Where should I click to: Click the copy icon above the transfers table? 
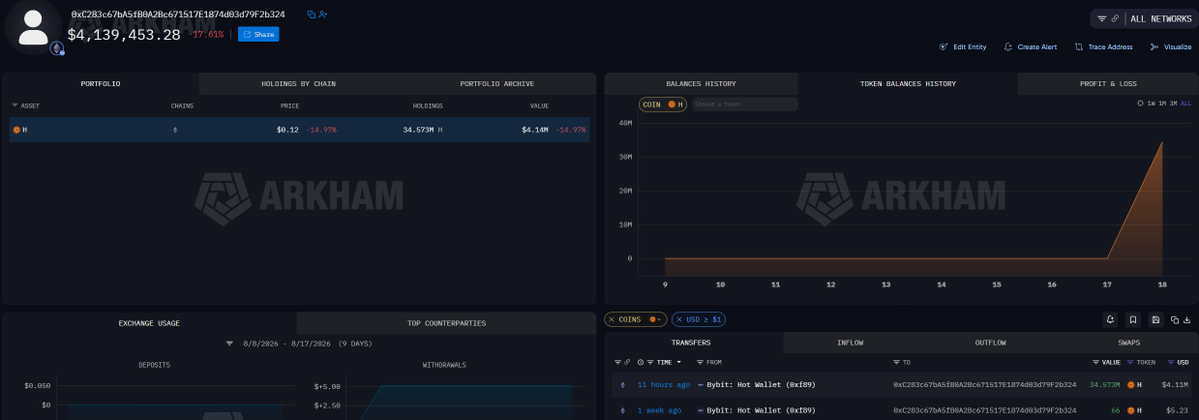(1174, 320)
